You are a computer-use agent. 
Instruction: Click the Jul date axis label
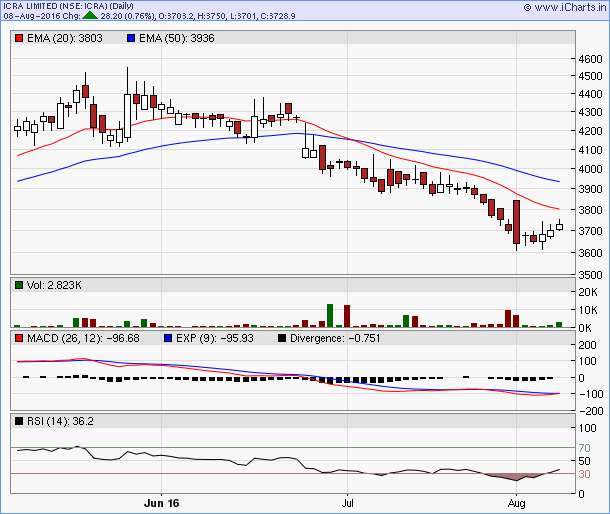[x=347, y=503]
